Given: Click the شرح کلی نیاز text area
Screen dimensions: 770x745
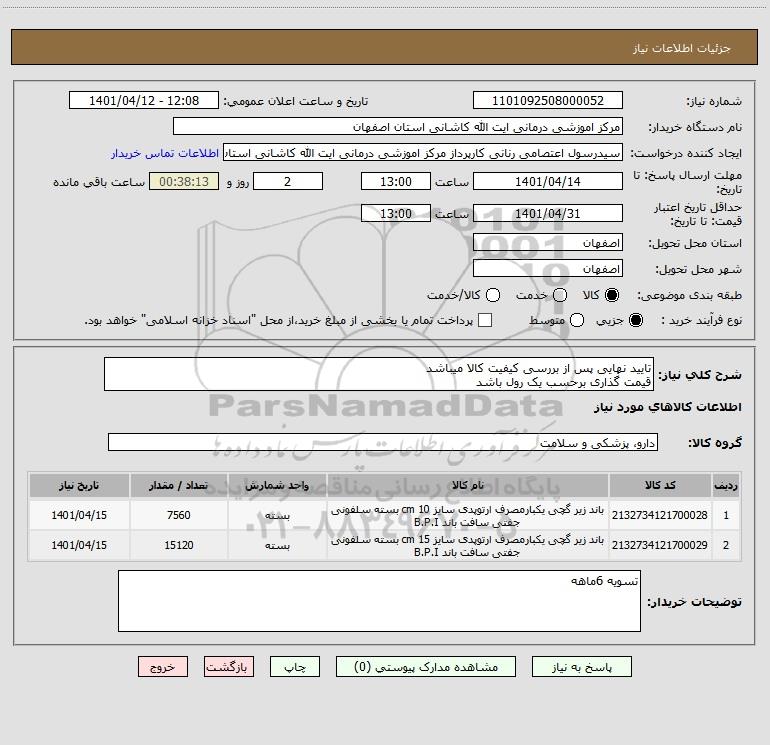Looking at the screenshot, I should pyautogui.click(x=379, y=374).
